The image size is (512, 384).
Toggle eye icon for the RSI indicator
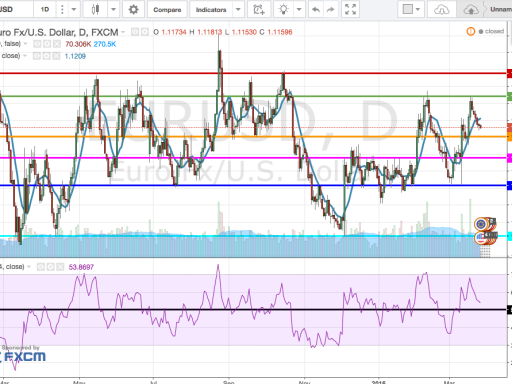coord(41,267)
